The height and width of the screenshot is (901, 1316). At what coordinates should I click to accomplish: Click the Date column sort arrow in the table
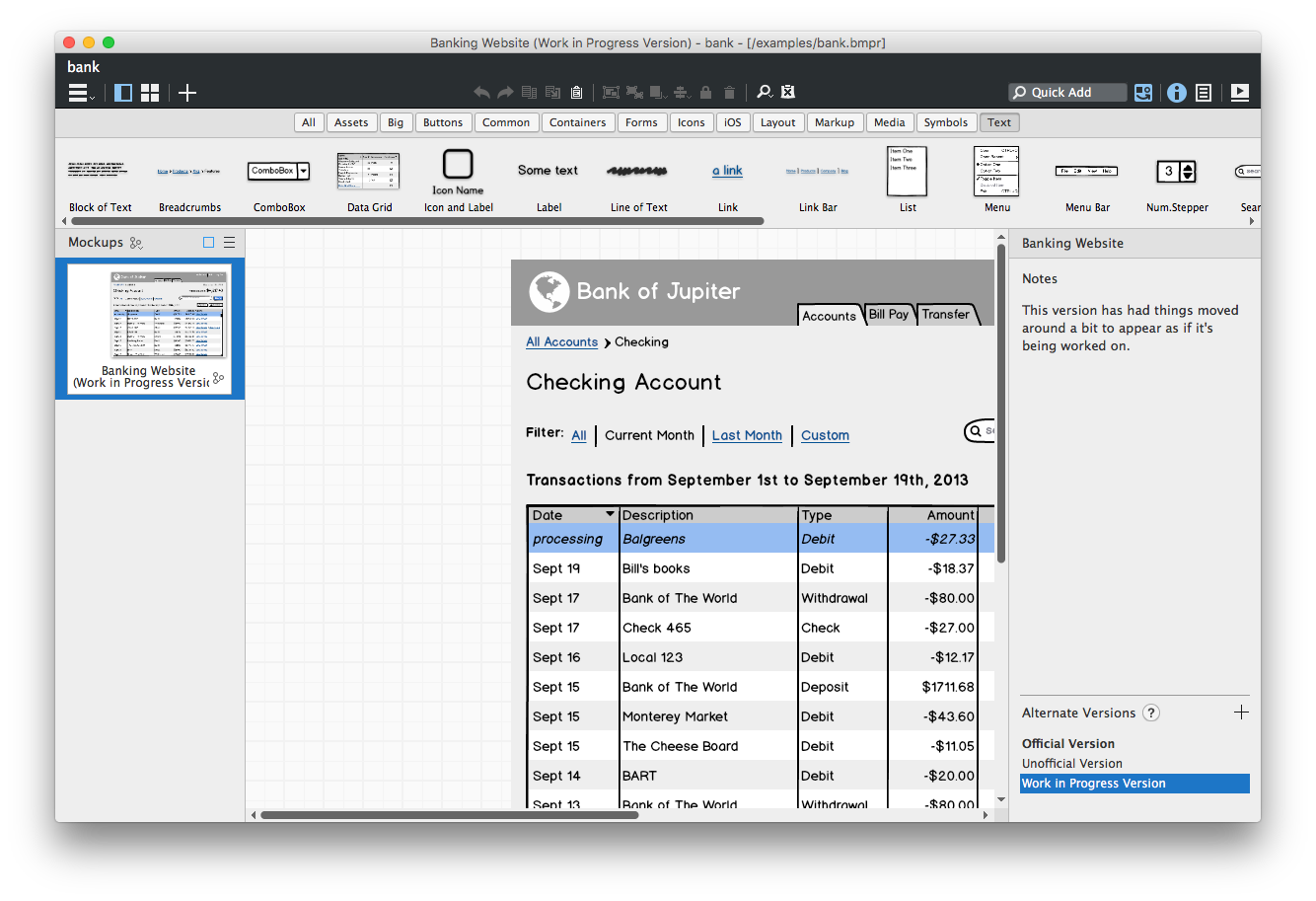click(610, 514)
